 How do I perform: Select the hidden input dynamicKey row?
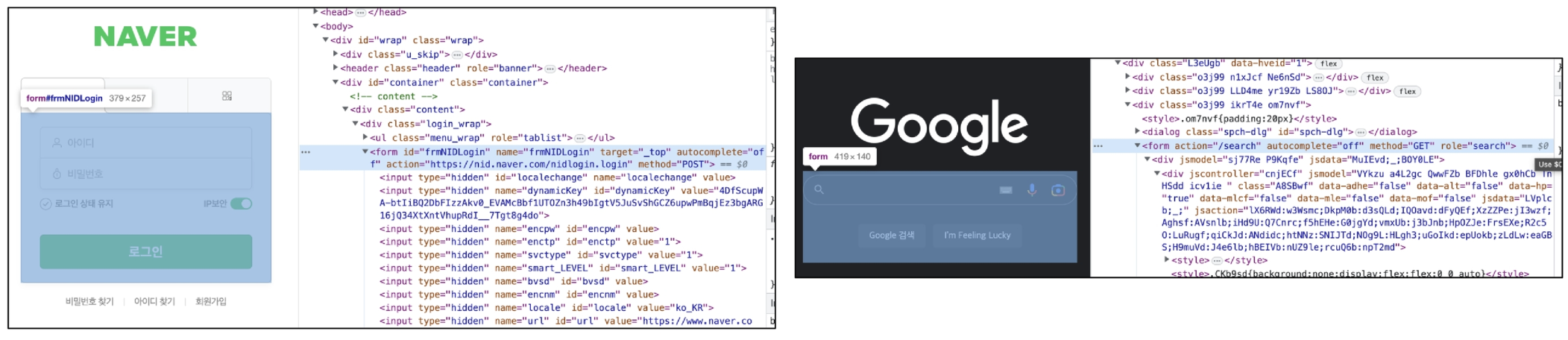tap(571, 204)
